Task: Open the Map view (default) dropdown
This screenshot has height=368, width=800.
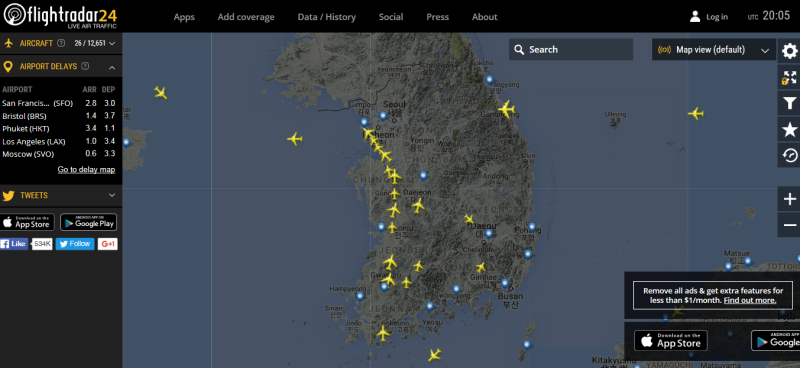Action: pos(713,50)
